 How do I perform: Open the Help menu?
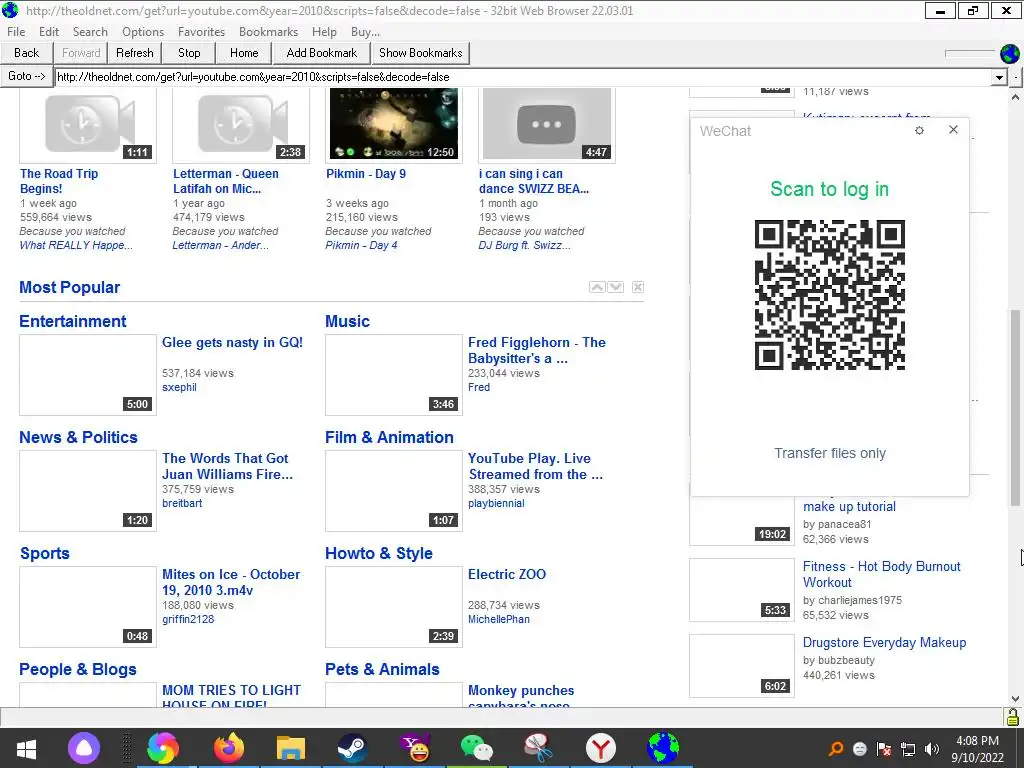point(324,32)
